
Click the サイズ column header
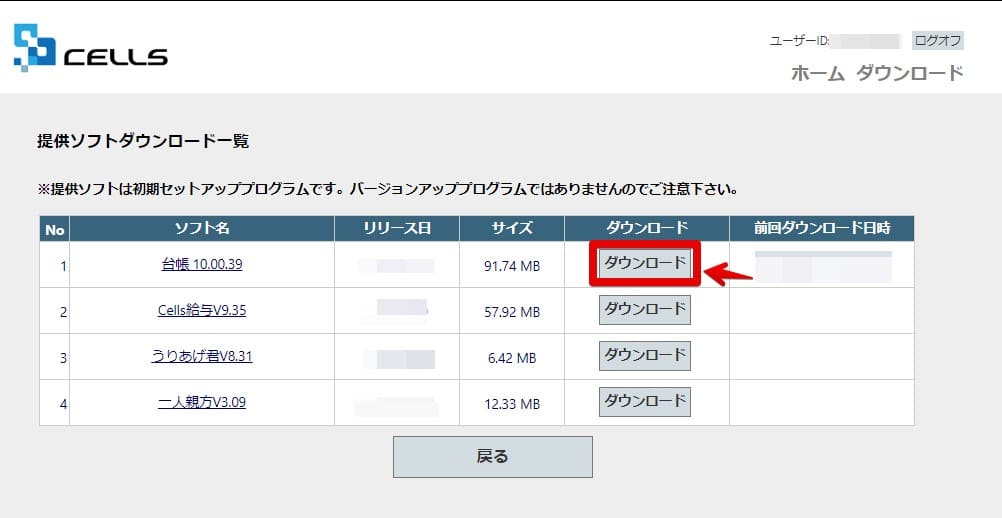(512, 229)
